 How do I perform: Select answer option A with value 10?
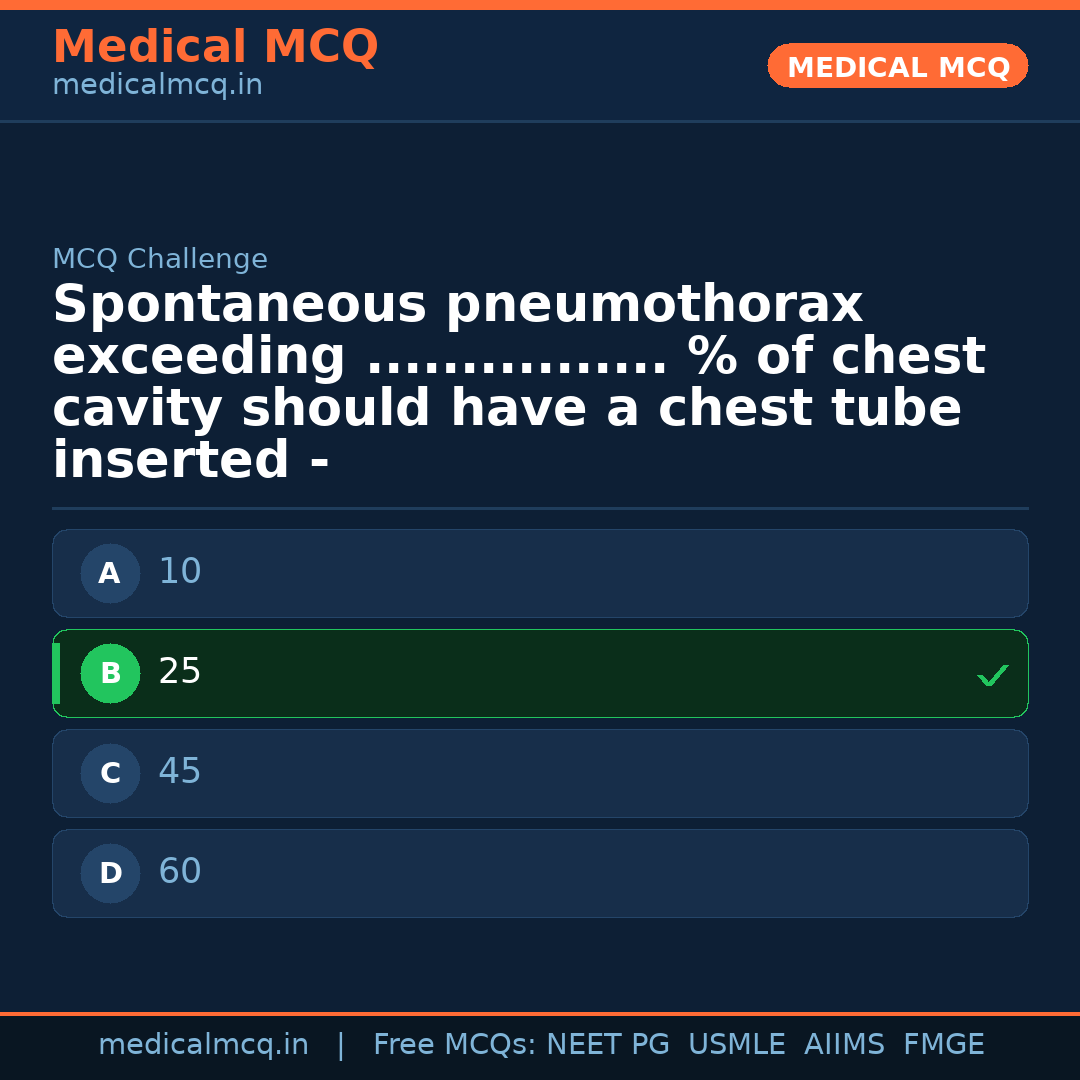[x=540, y=573]
